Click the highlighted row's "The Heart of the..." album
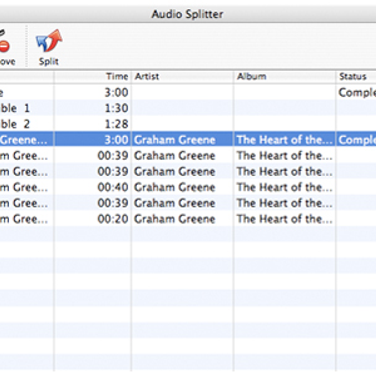376x376 pixels. click(285, 140)
